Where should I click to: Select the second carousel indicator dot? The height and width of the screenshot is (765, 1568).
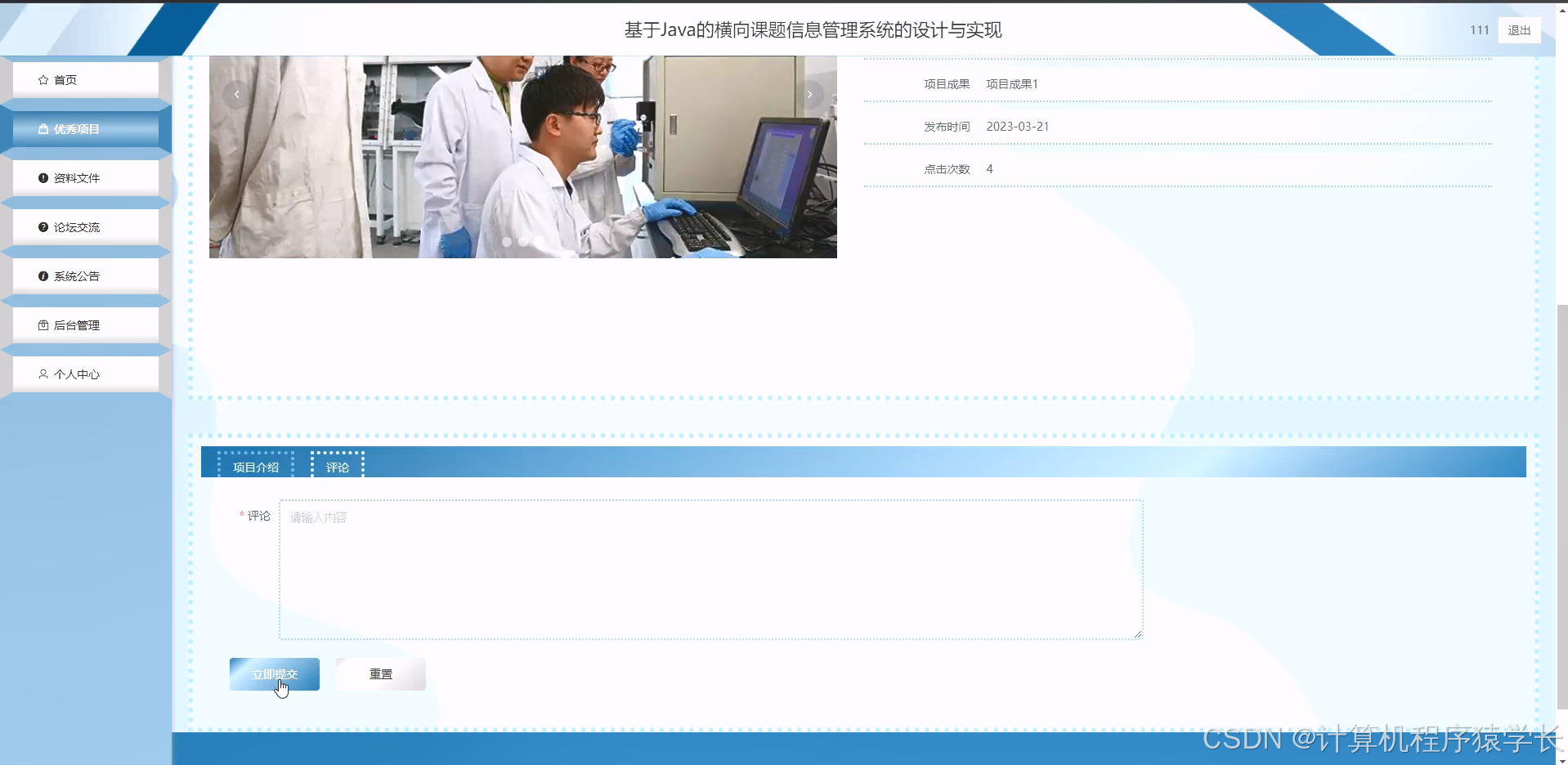pos(523,242)
